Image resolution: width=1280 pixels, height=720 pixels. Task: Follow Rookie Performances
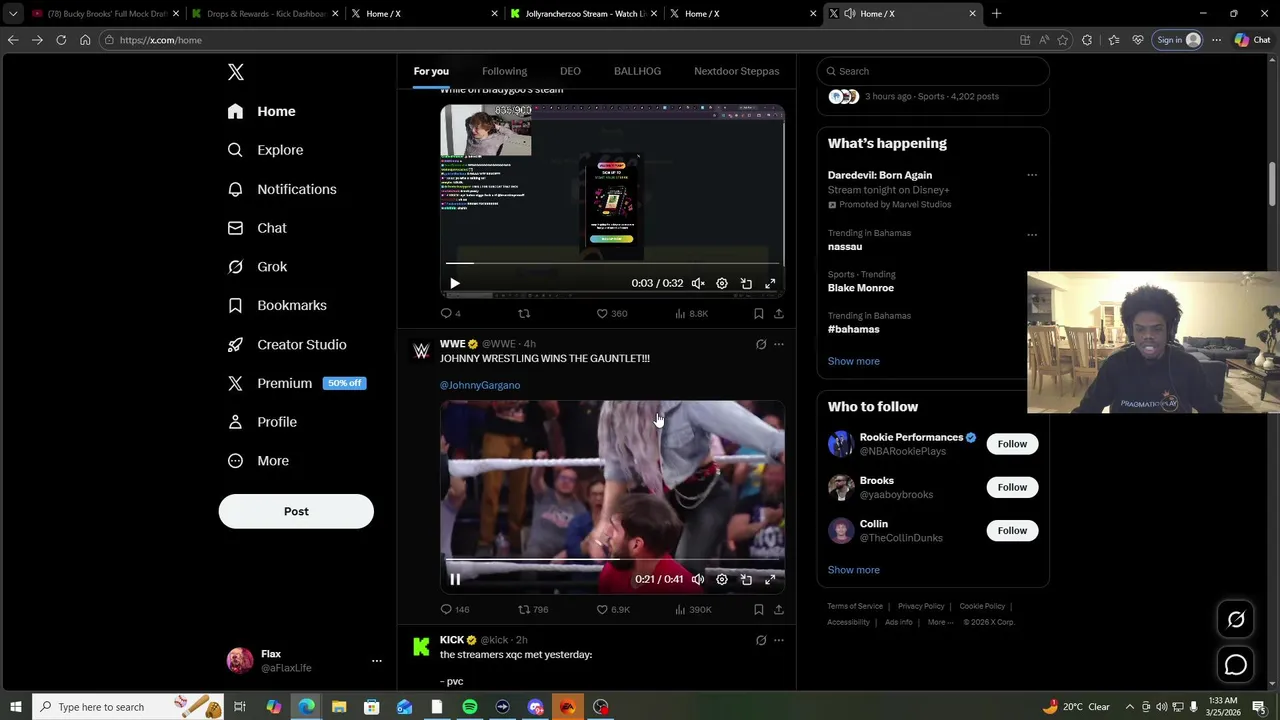coord(1012,444)
